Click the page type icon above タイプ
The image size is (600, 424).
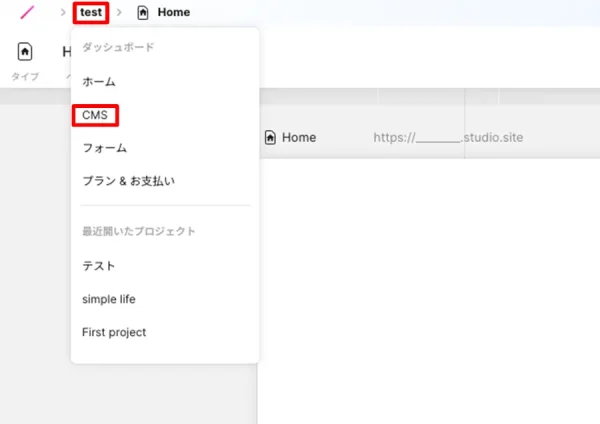[x=25, y=51]
